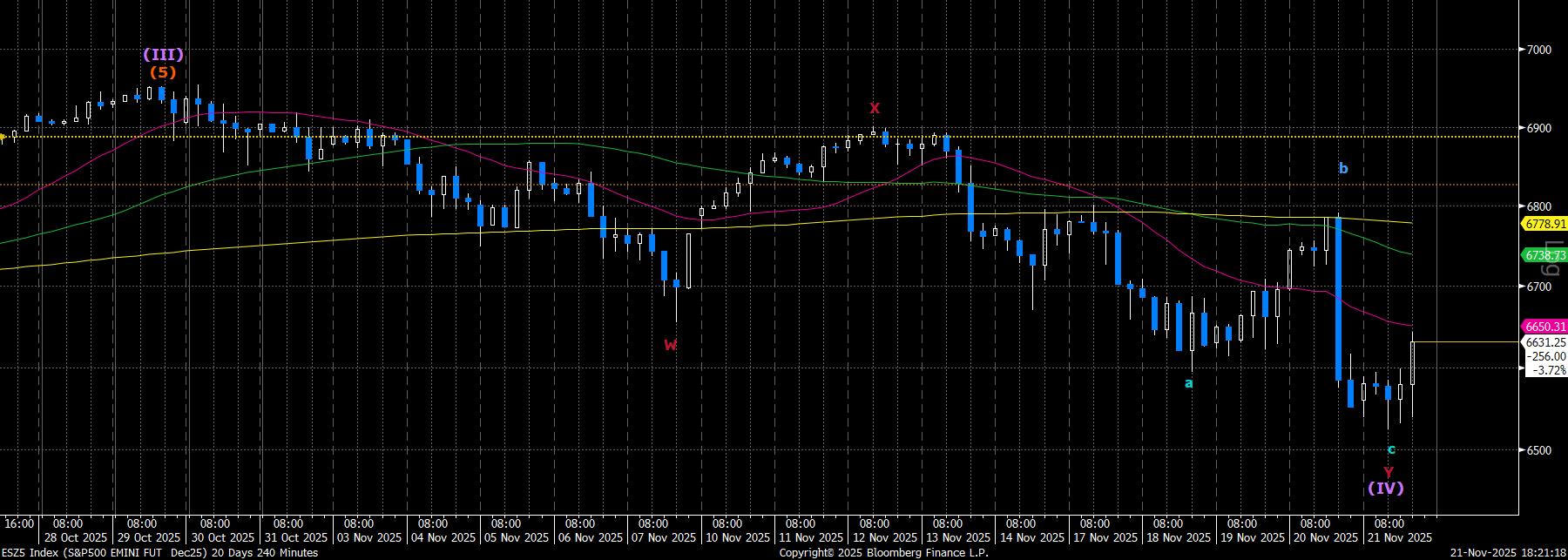
Task: Click the 7000 price axis label
Action: pyautogui.click(x=1539, y=50)
